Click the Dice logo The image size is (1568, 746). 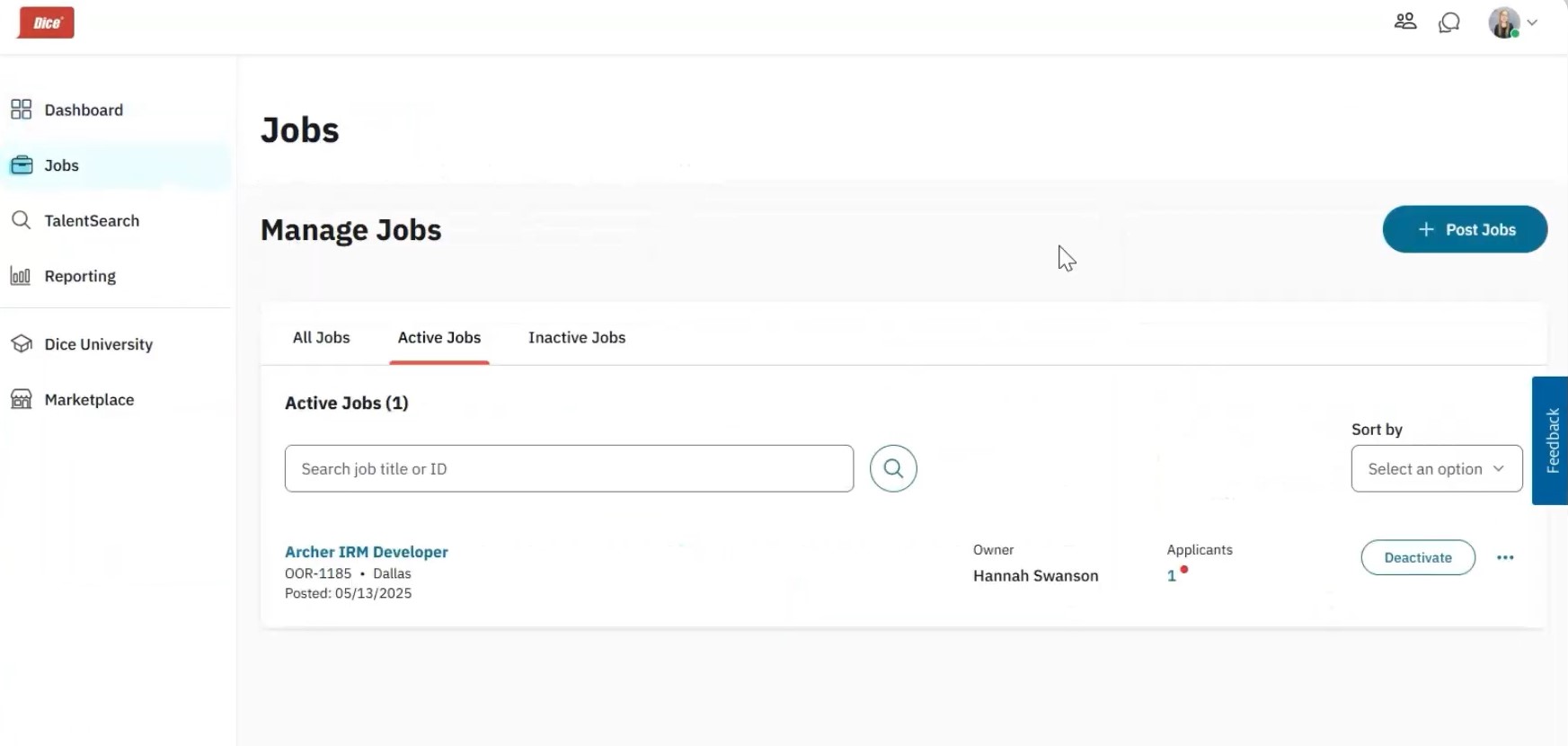point(46,22)
